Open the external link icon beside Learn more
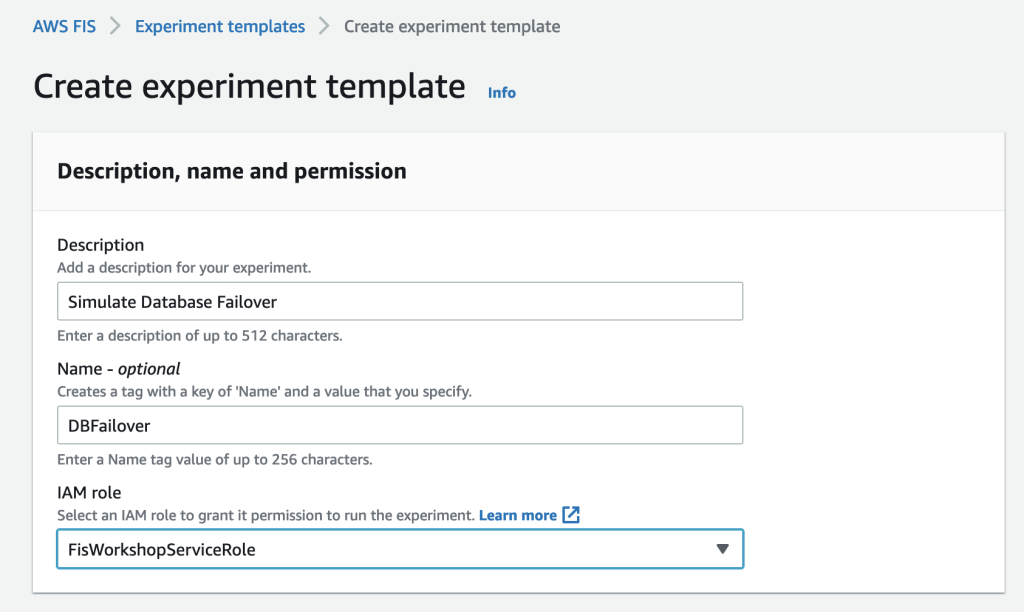 [x=570, y=515]
